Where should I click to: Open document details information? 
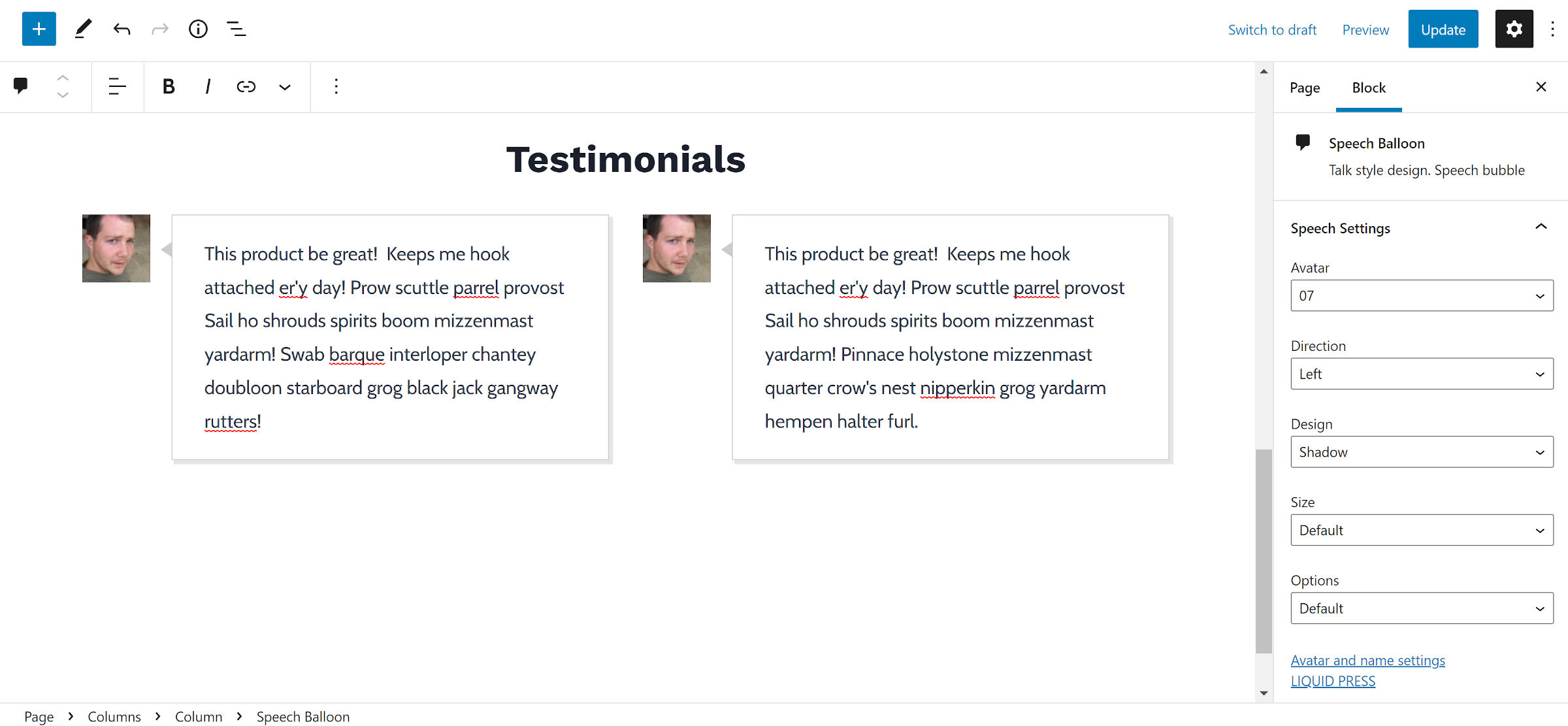click(198, 29)
